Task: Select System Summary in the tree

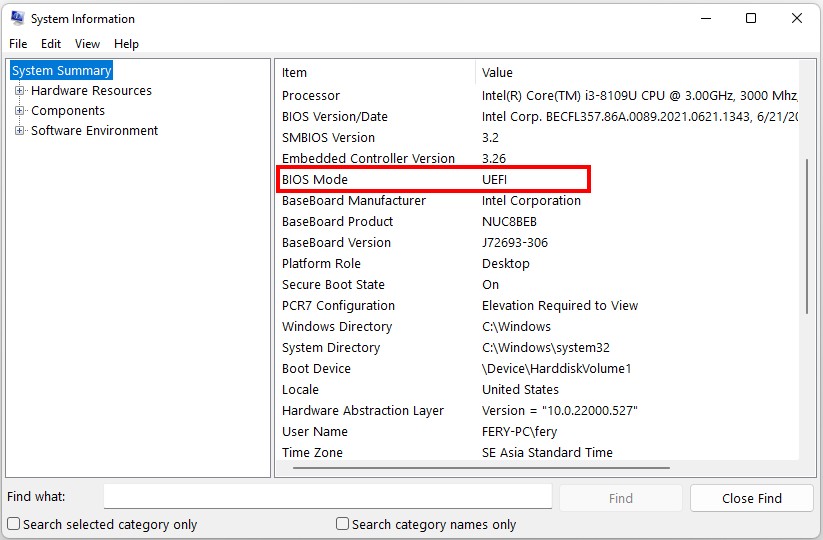Action: tap(61, 70)
